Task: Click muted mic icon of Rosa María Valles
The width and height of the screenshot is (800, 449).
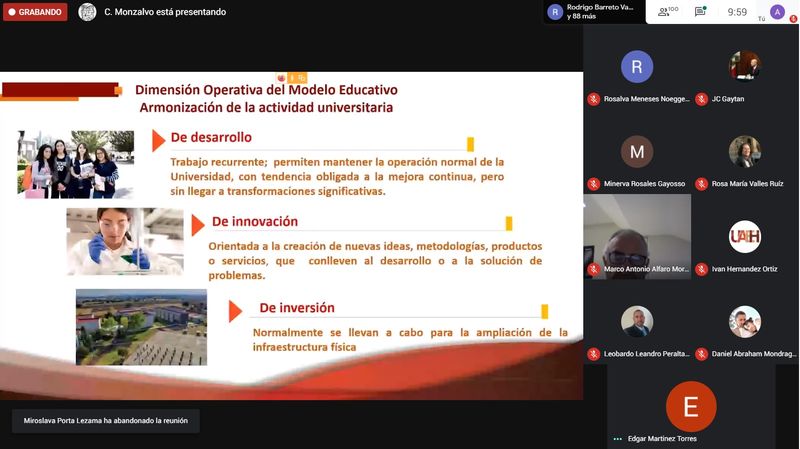Action: (x=702, y=184)
